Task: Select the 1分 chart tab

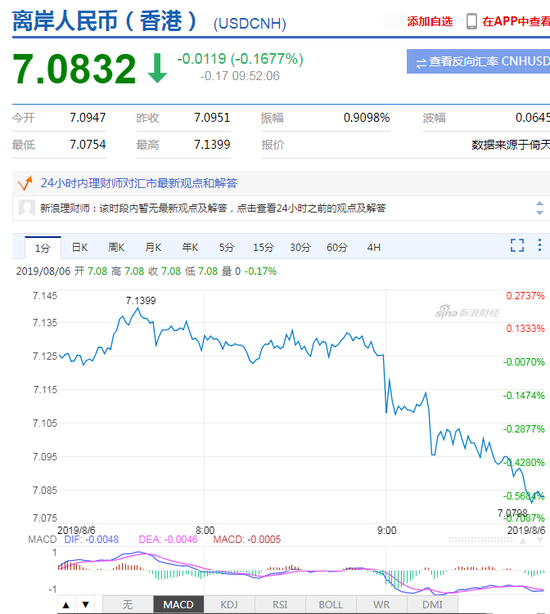Action: [43, 248]
